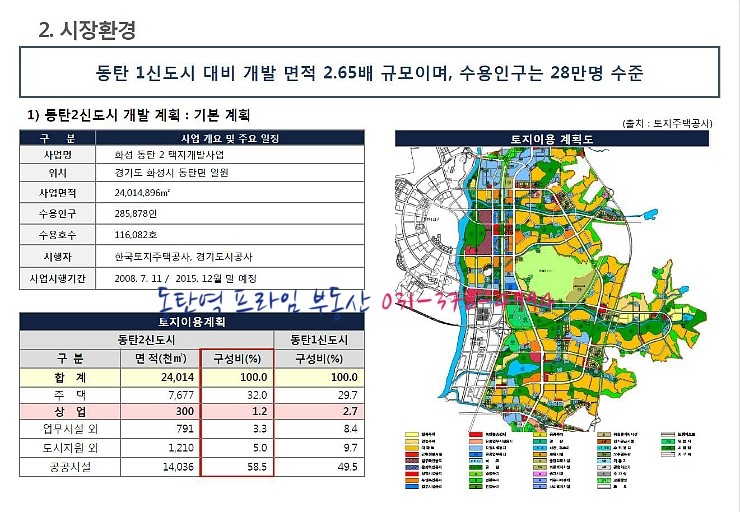Select the '수용인구' row label
The height and width of the screenshot is (512, 740).
pyautogui.click(x=58, y=214)
